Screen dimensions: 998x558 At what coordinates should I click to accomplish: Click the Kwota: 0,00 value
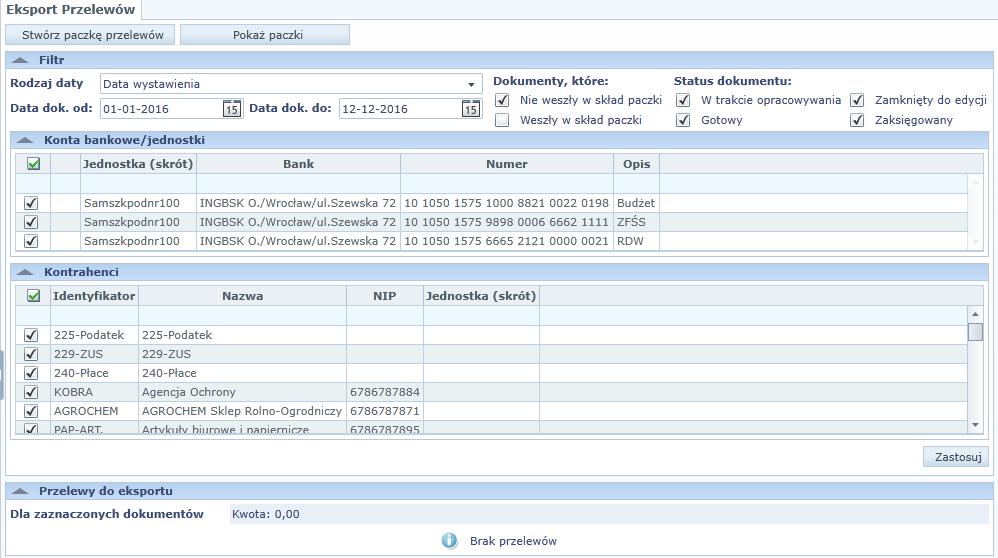point(265,514)
